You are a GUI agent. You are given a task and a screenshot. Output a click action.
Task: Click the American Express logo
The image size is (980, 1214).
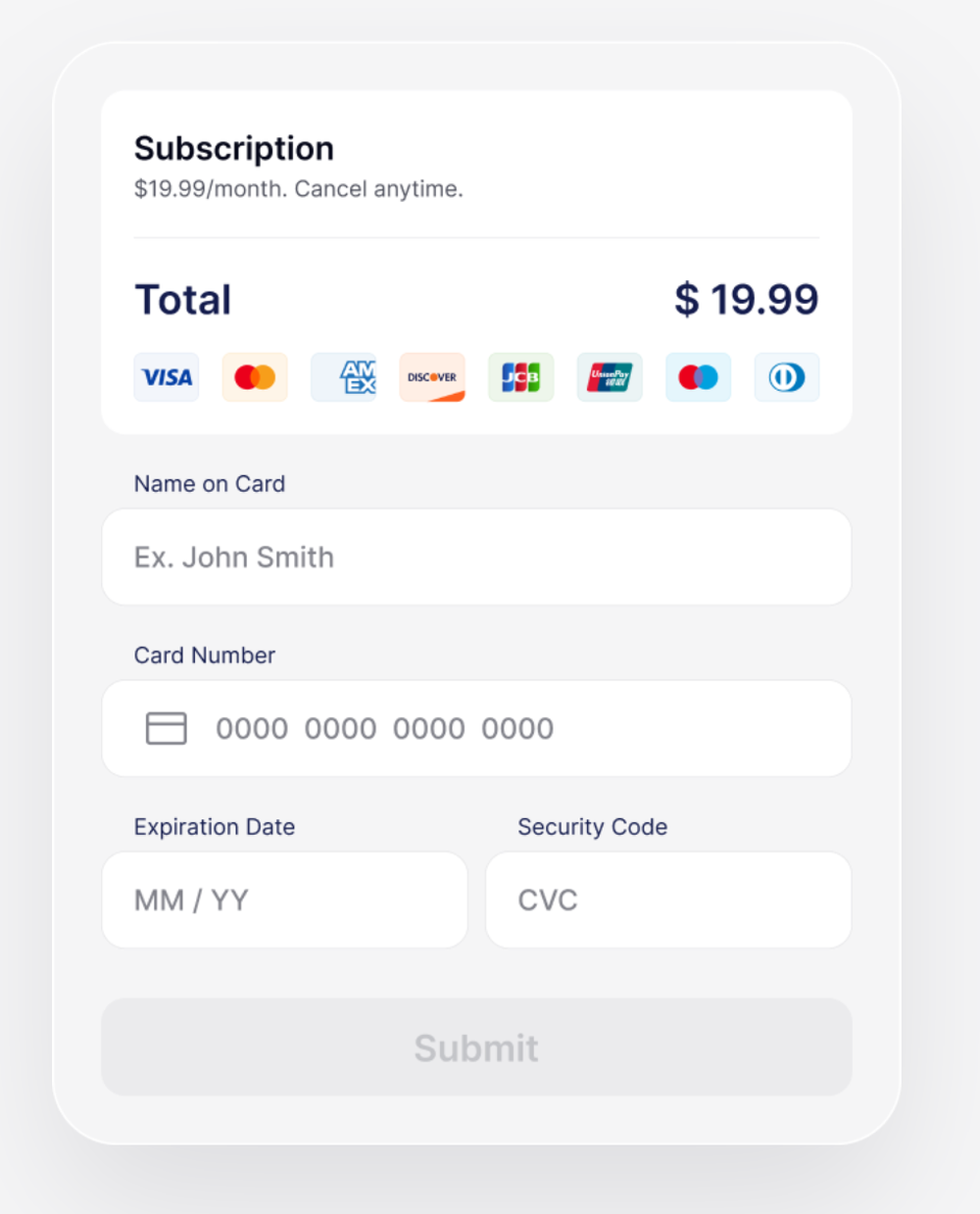[x=343, y=377]
